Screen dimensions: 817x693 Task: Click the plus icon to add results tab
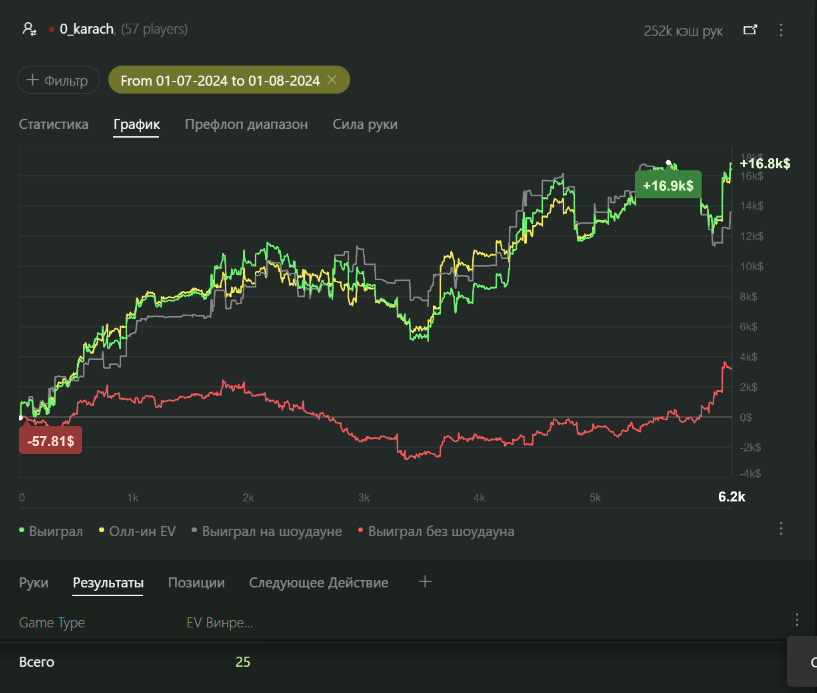(x=425, y=582)
